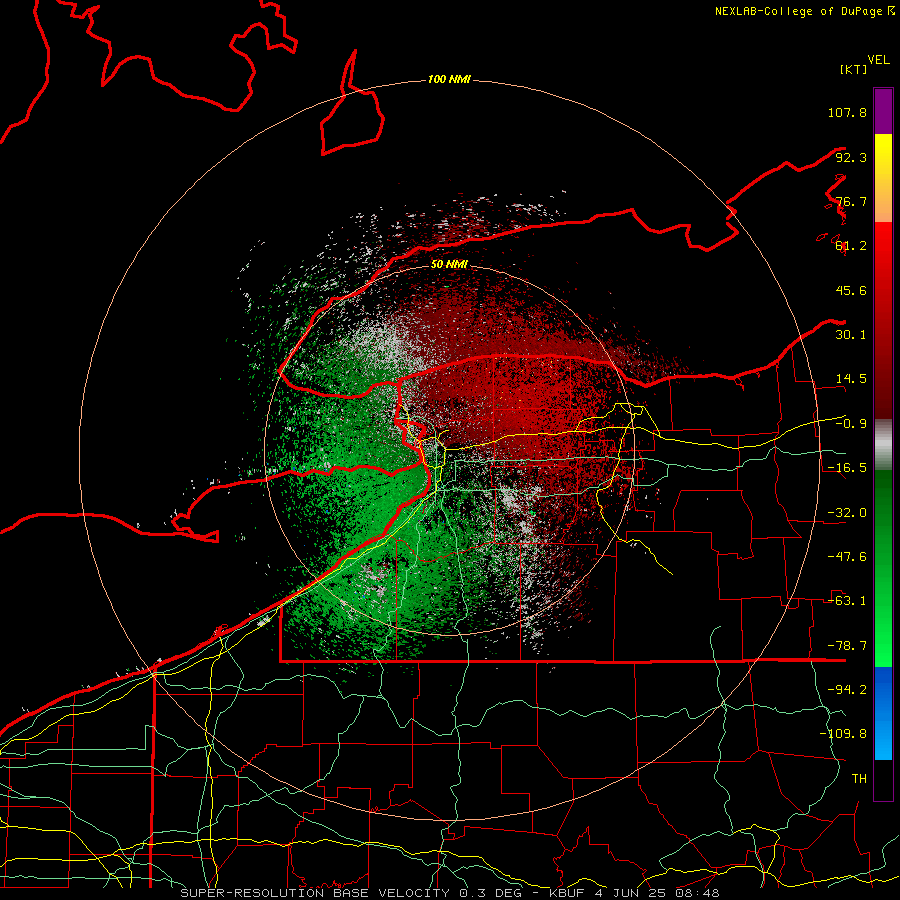Select the -109.8 legend value
Image resolution: width=900 pixels, height=900 pixels.
pos(843,734)
